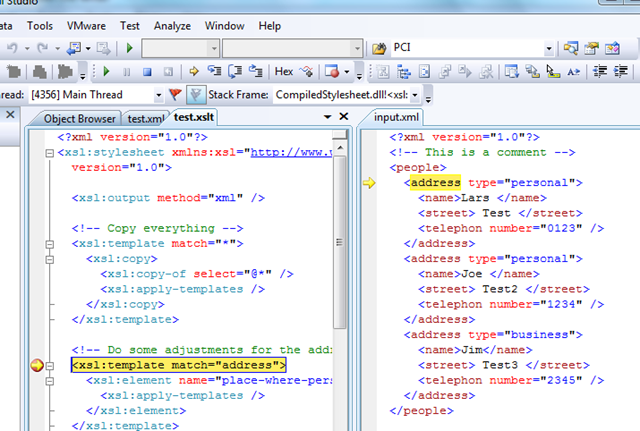
Task: Click the Step Into icon
Action: pos(214,71)
